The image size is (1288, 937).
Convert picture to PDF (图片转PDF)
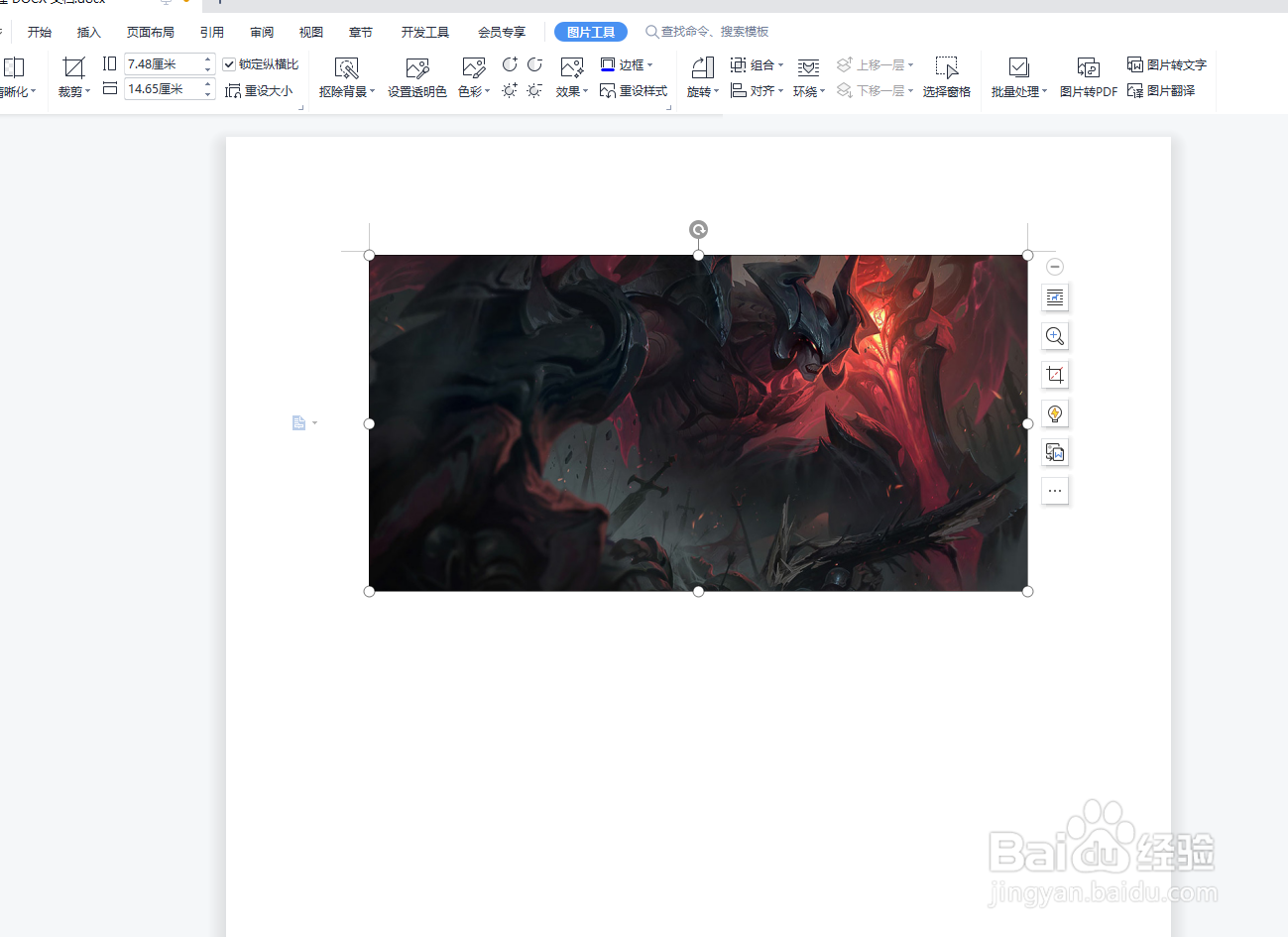pyautogui.click(x=1089, y=77)
